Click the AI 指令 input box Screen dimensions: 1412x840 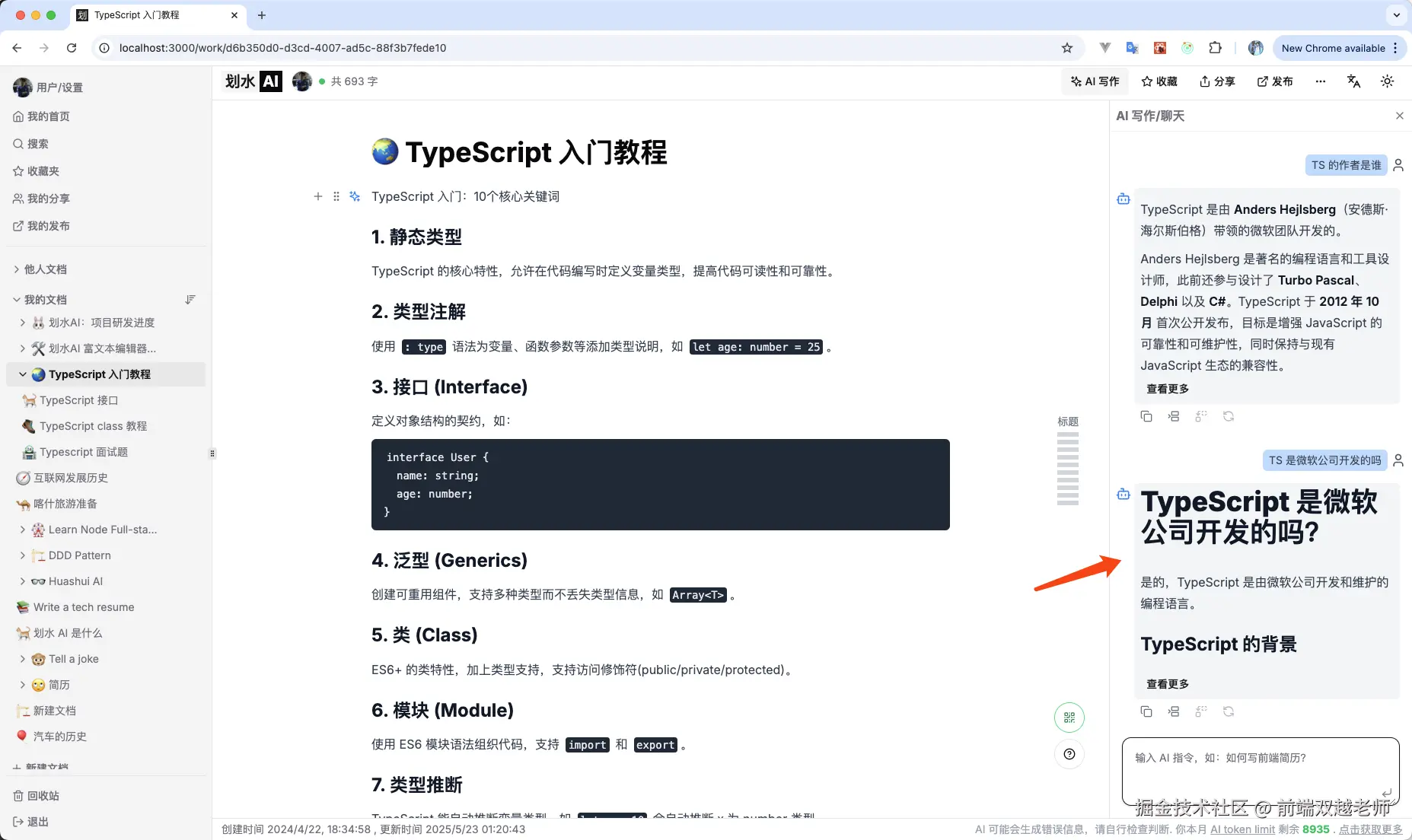click(1261, 771)
